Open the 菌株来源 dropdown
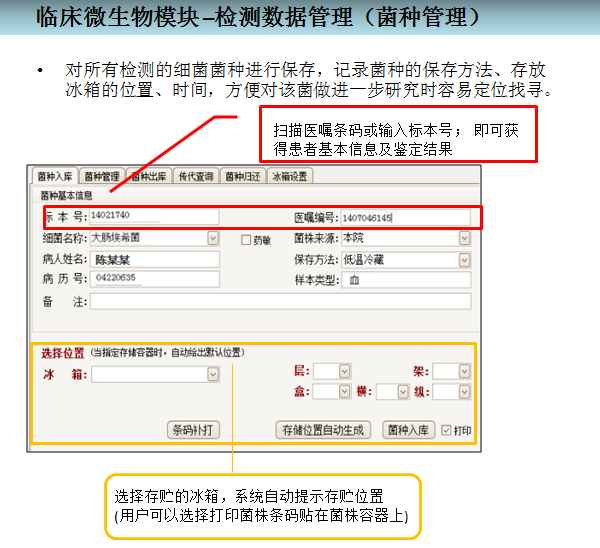Screen dimensions: 600x548 464,239
